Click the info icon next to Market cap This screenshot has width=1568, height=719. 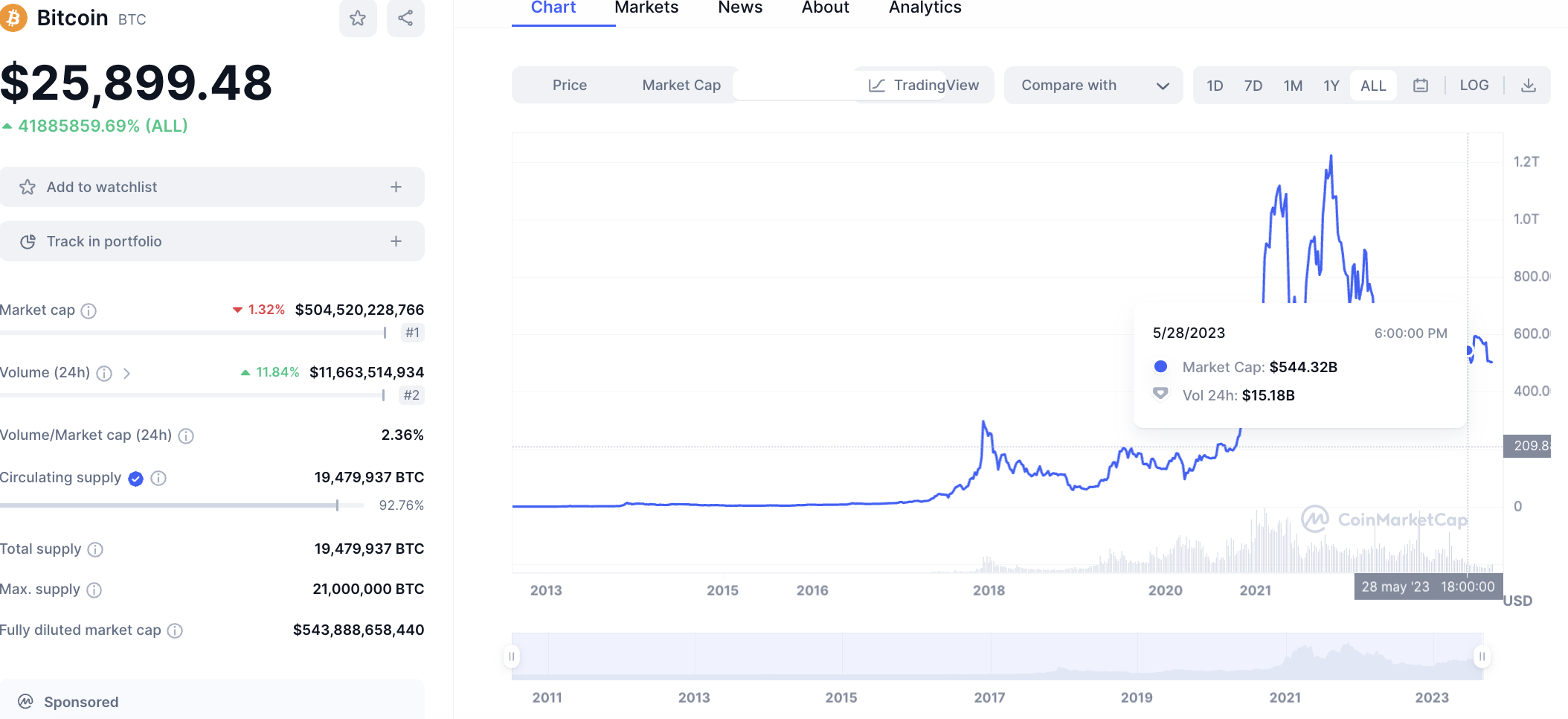(x=89, y=311)
